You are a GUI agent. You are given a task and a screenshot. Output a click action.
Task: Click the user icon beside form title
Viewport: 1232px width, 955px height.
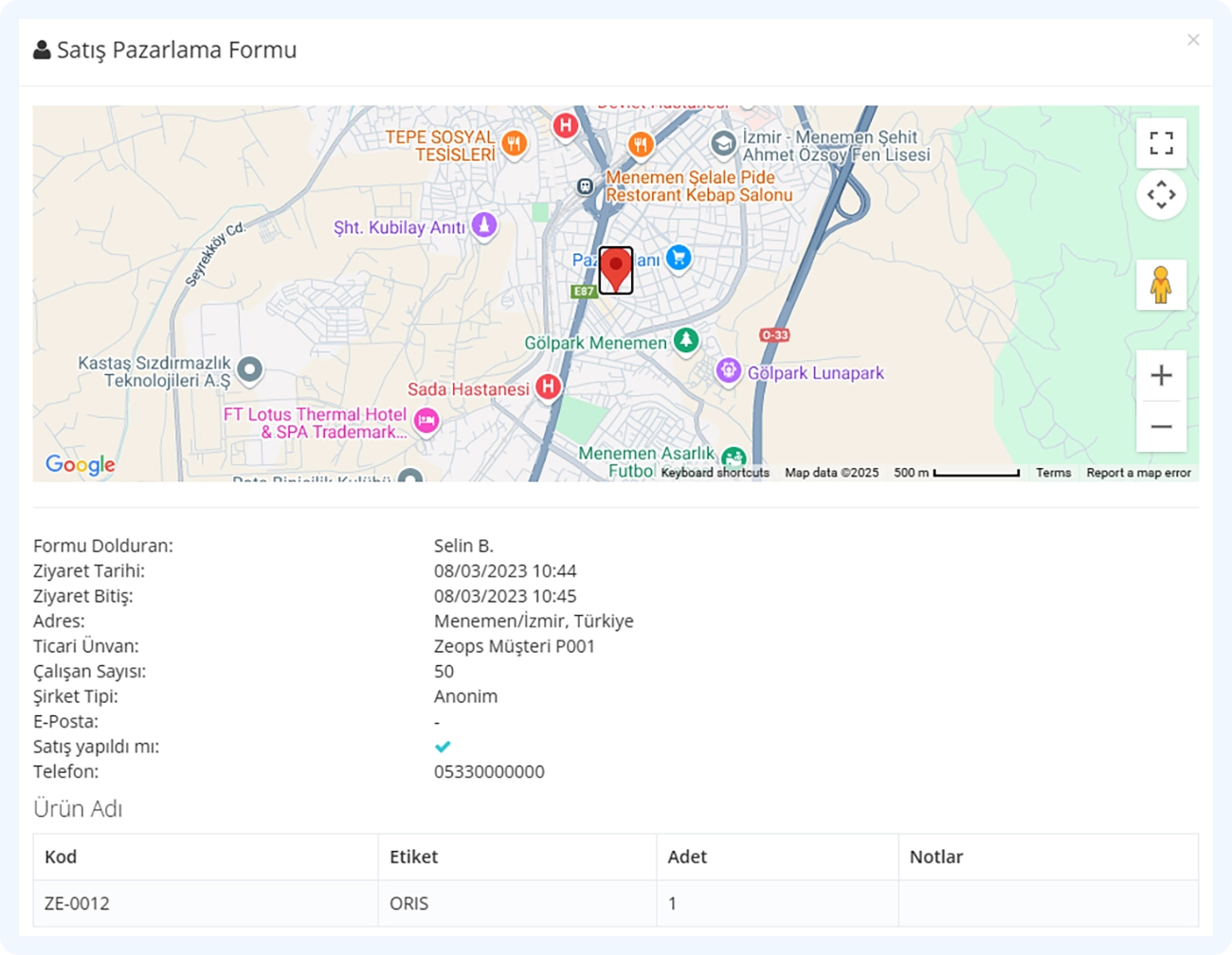[x=42, y=49]
